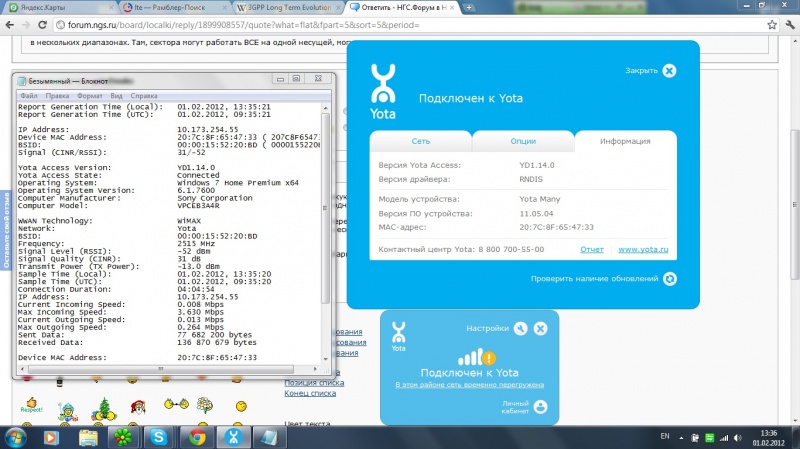Viewport: 800px width, 449px height.
Task: Switch to Опции tab in Yota panel
Action: (x=523, y=141)
